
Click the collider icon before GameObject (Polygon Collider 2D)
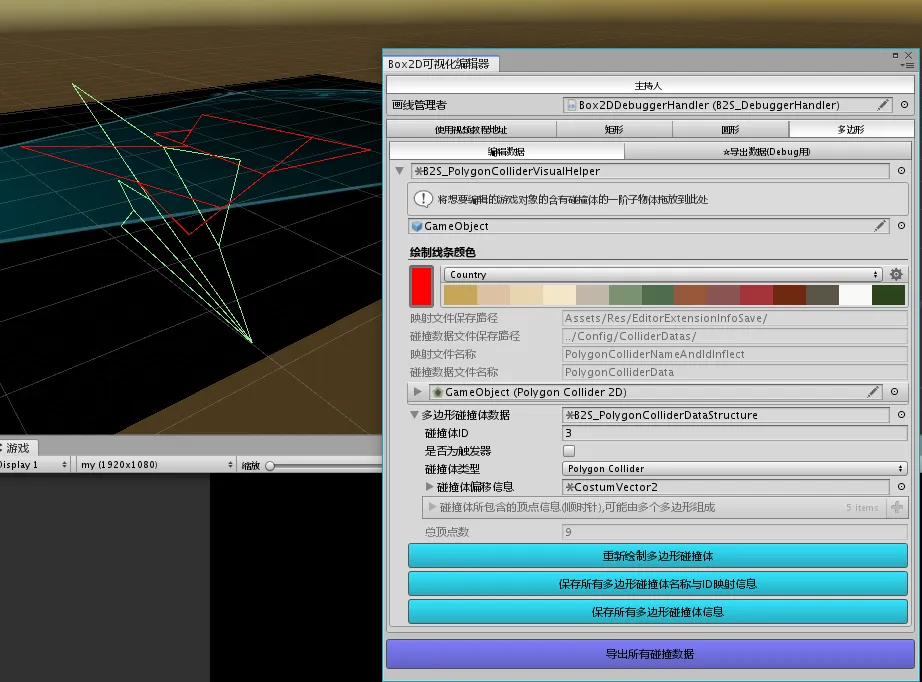(437, 392)
